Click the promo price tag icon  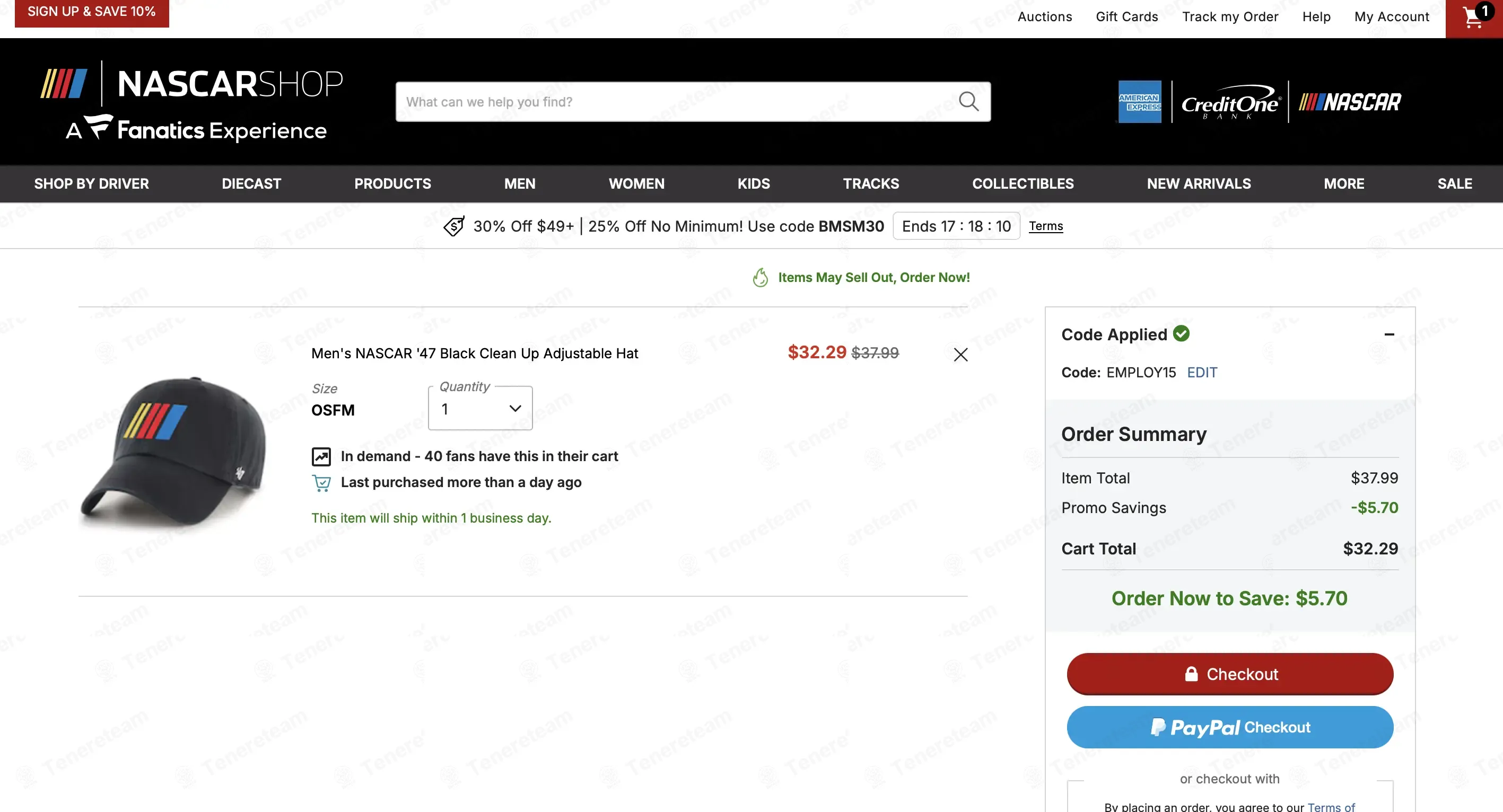pos(454,226)
